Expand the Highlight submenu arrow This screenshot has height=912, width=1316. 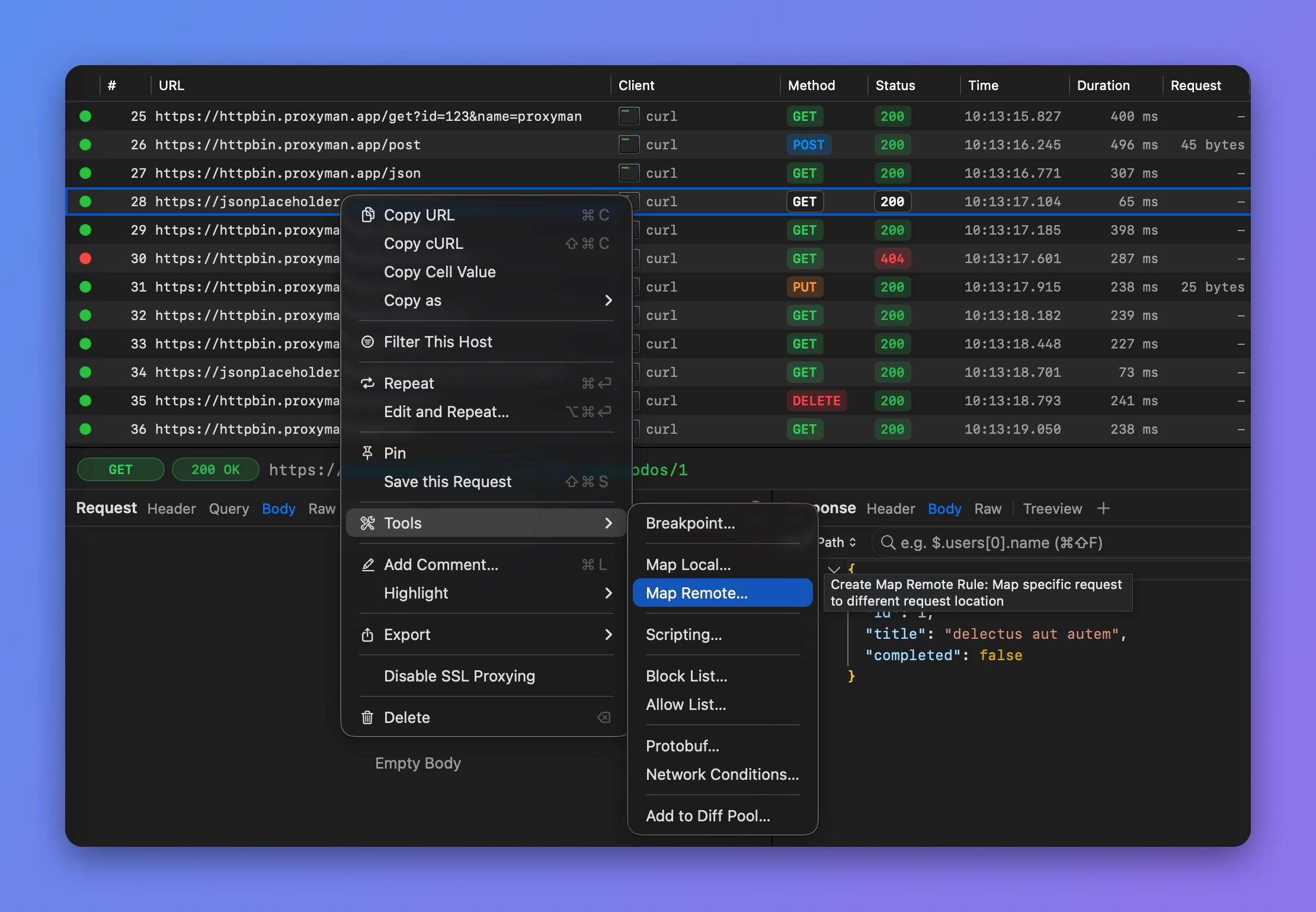click(609, 593)
